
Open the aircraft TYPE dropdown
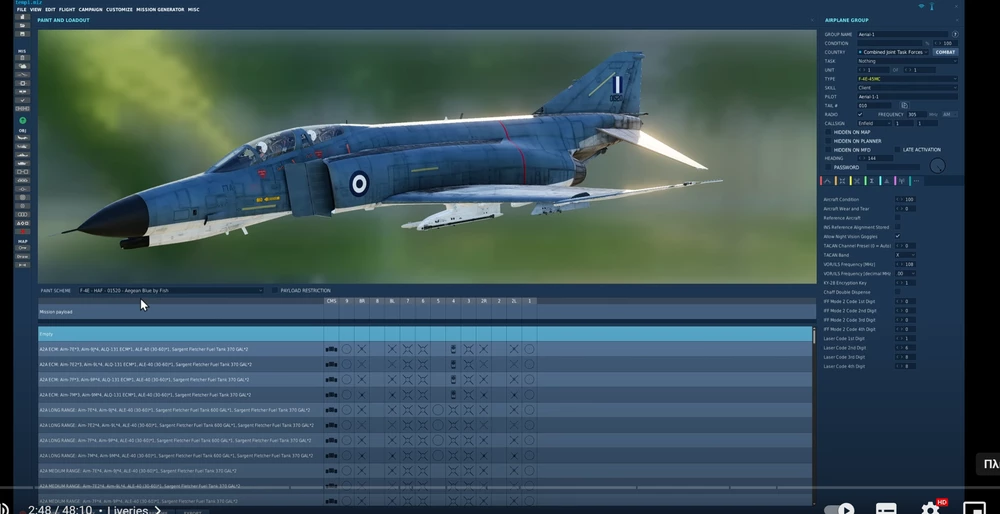click(907, 79)
